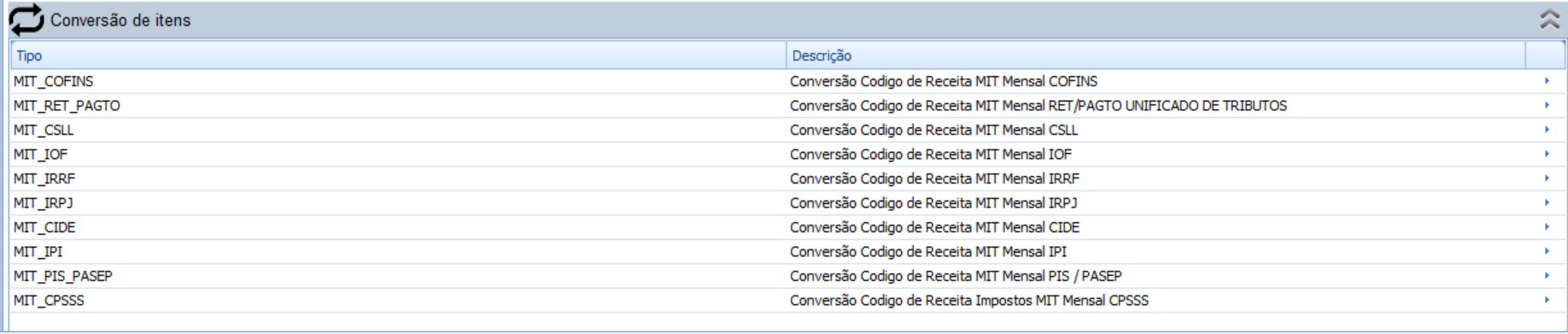This screenshot has width=1568, height=334.
Task: Open arrow for MIT_IRPJ row
Action: tap(1546, 202)
